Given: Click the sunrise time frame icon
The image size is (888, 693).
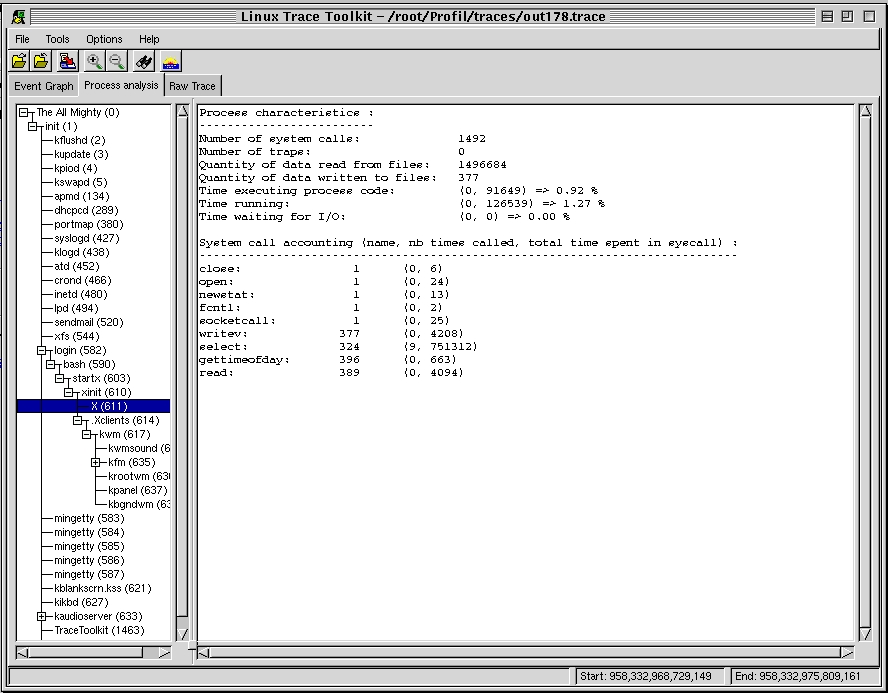Looking at the screenshot, I should pyautogui.click(x=171, y=61).
